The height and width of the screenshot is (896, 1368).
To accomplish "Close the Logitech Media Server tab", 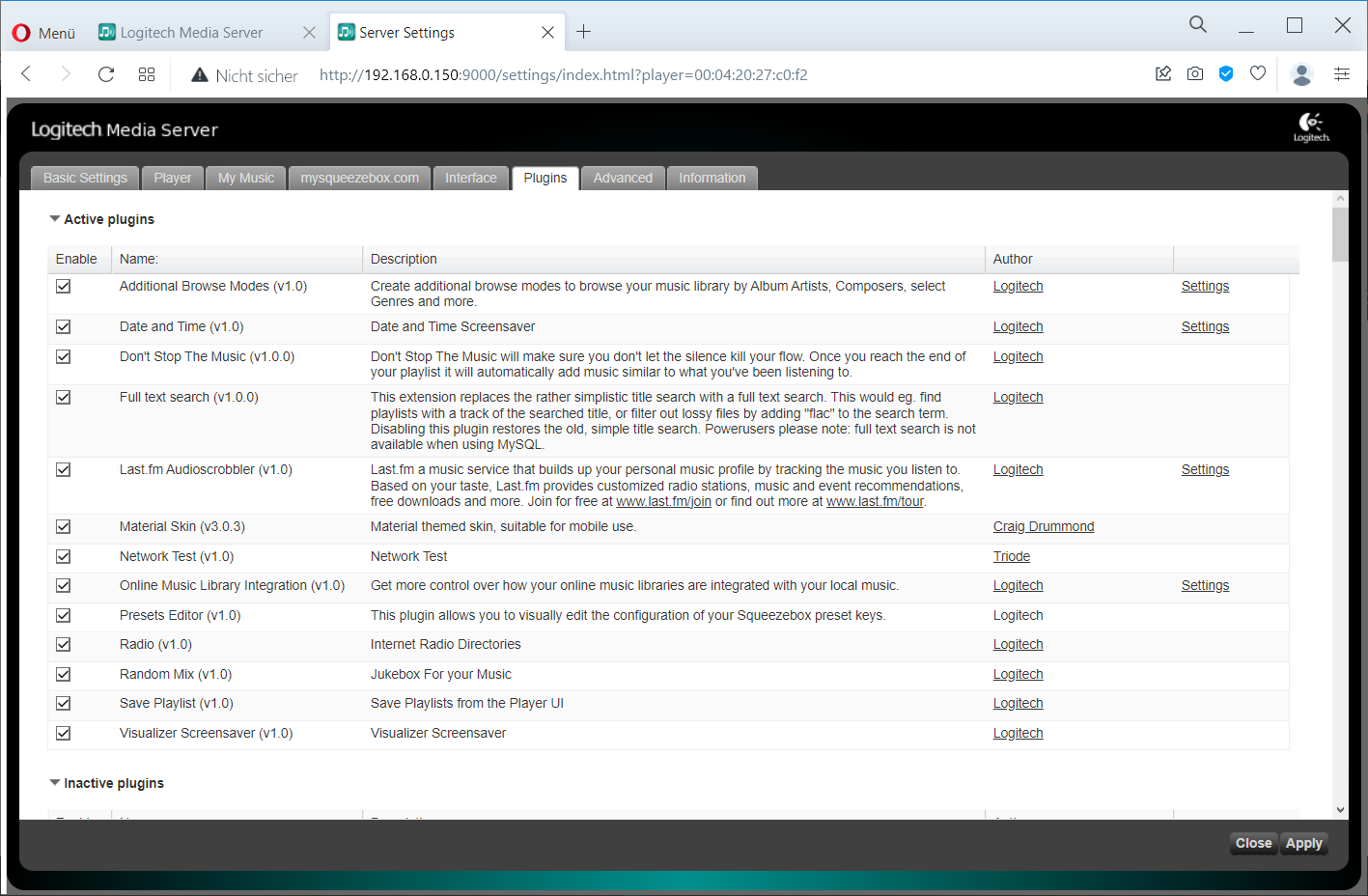I will point(309,33).
